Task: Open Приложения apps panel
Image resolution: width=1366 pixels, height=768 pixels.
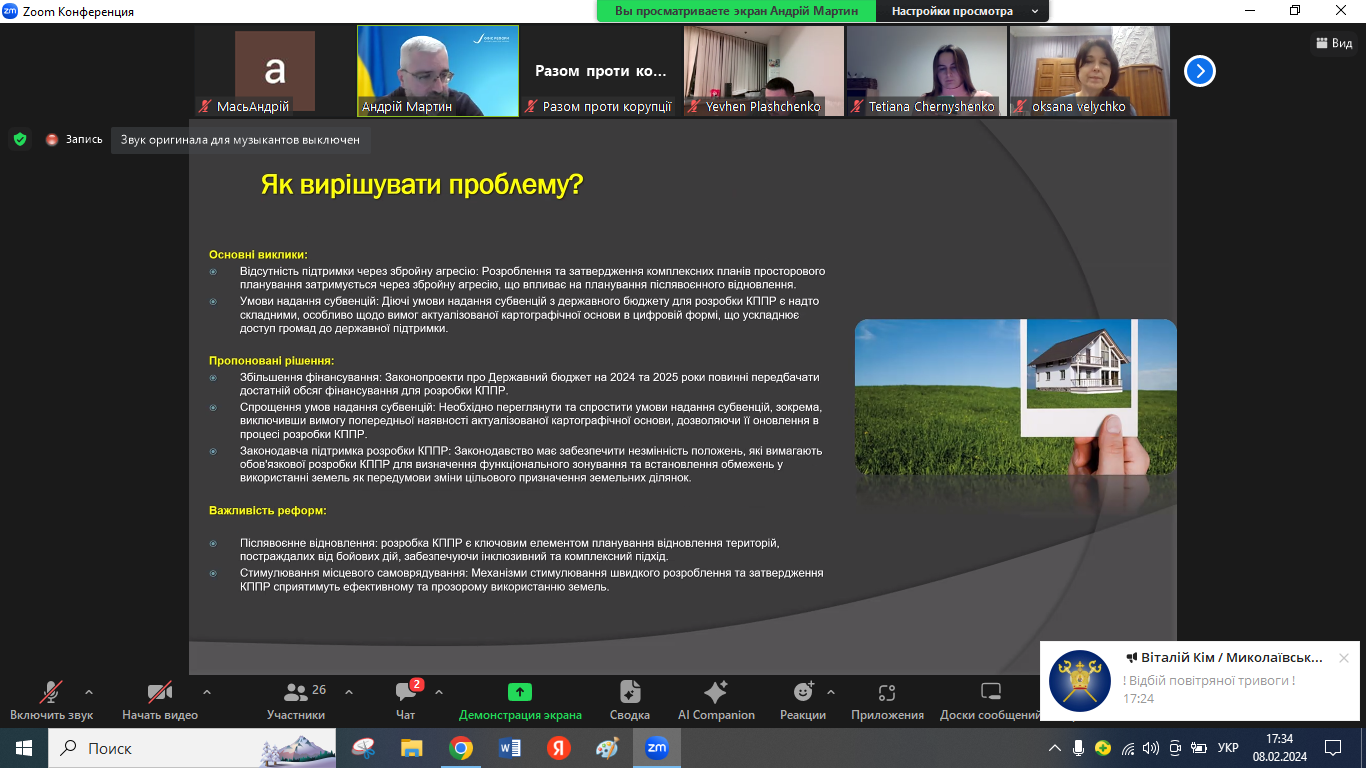Action: click(887, 700)
